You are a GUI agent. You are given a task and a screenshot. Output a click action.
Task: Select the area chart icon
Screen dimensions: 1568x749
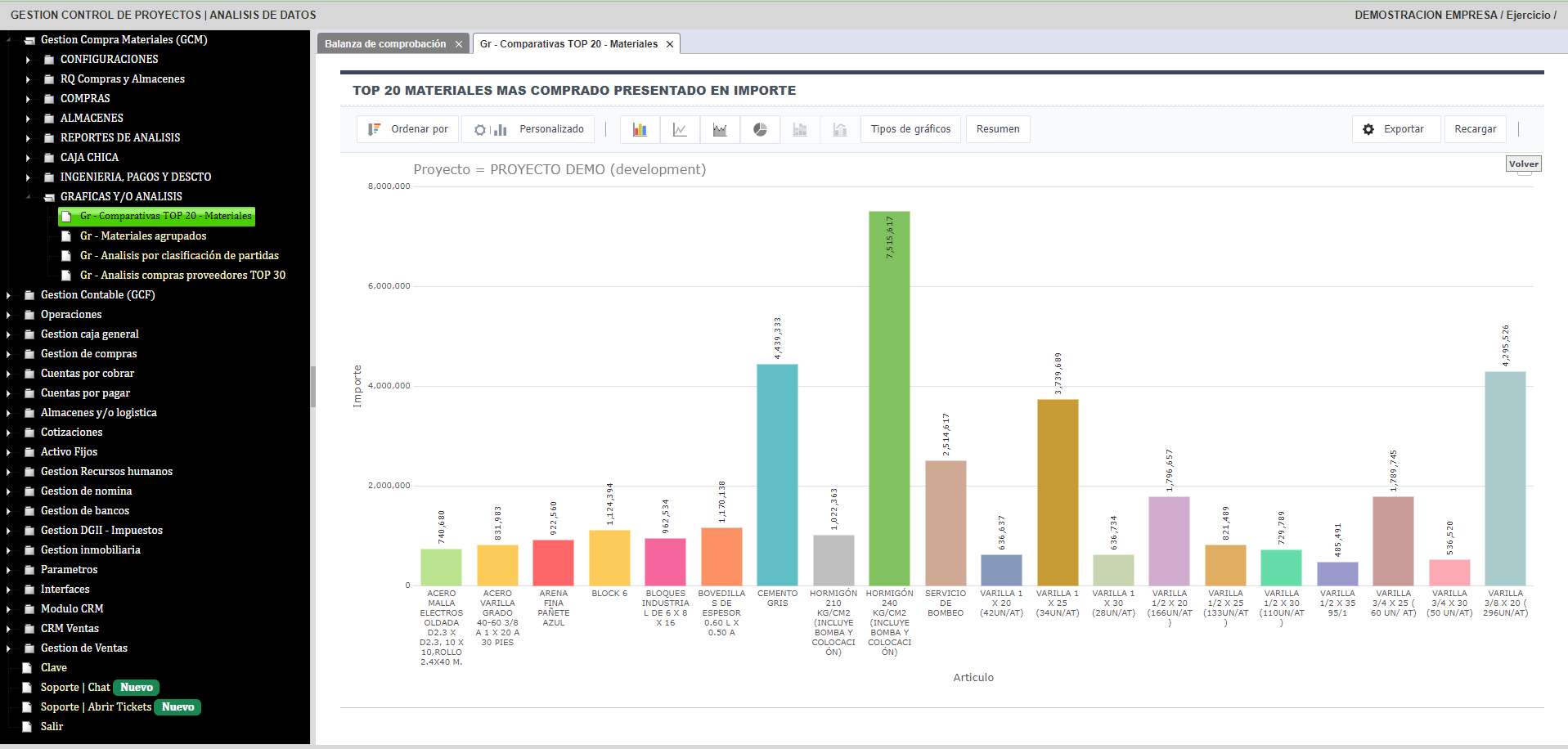[x=720, y=129]
